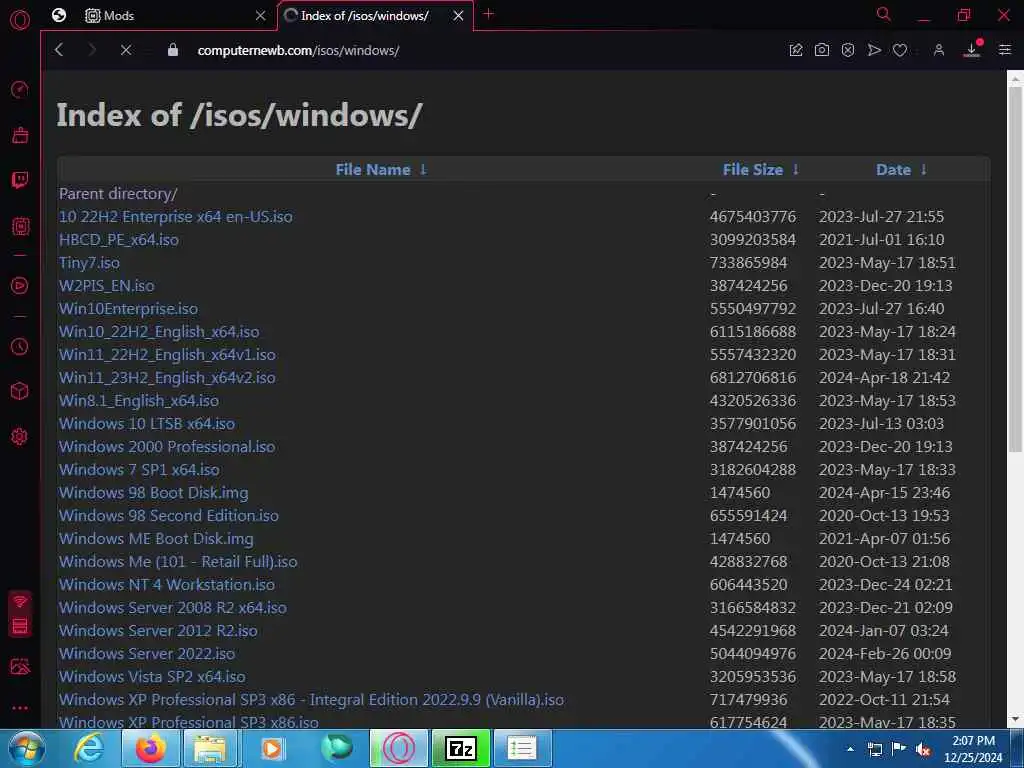Click Windows NT 4 Workstation.iso link
1024x768 pixels.
pos(167,584)
